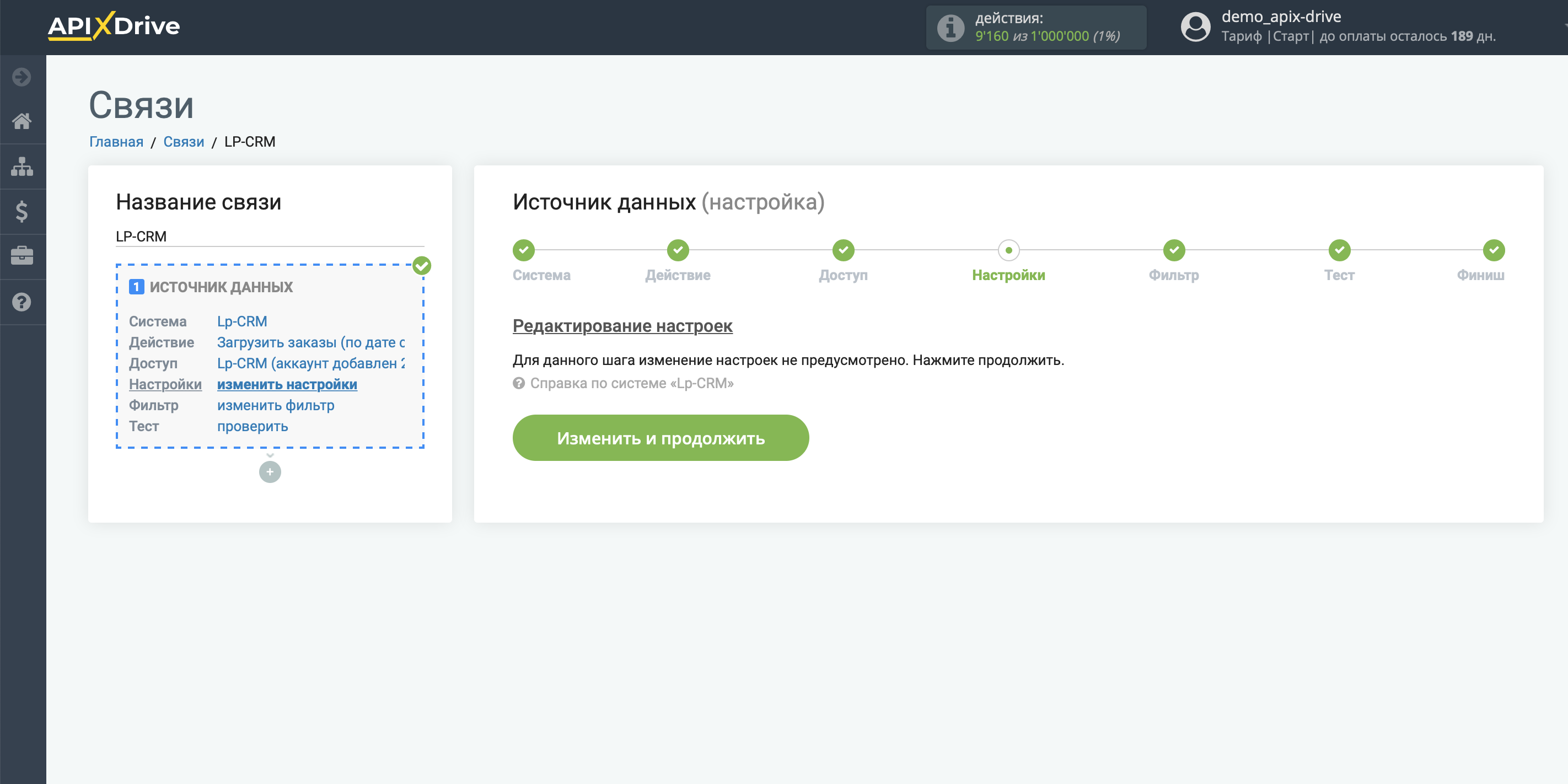
Task: Open briefcase services sidebar icon
Action: tap(22, 256)
